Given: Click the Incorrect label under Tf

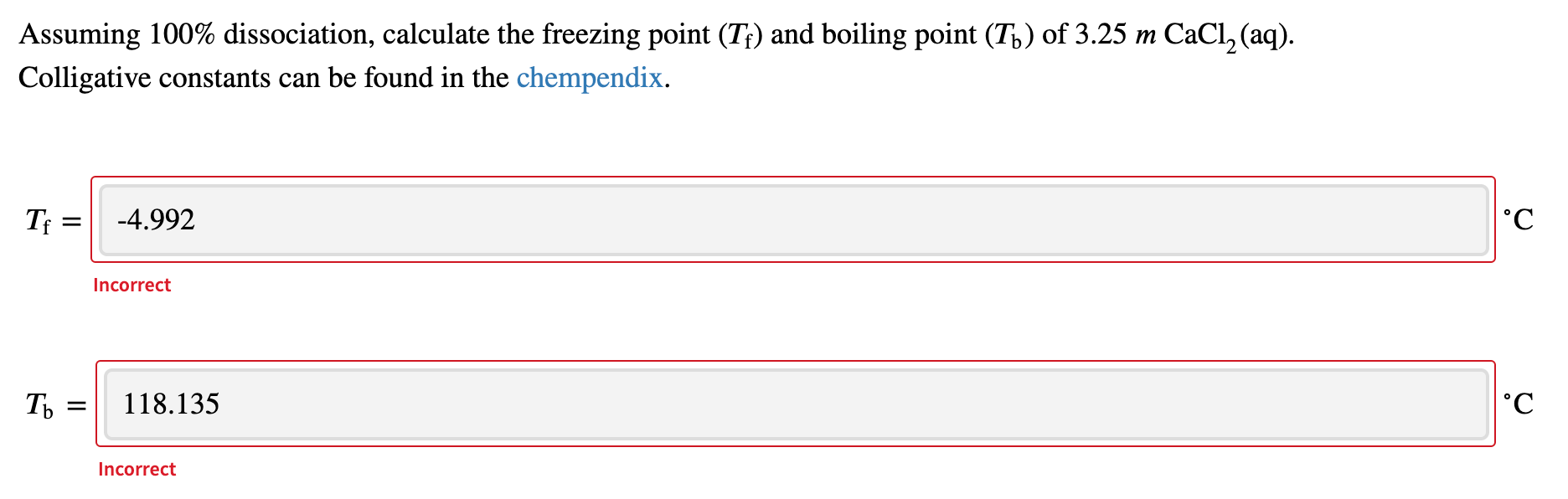Looking at the screenshot, I should [x=132, y=285].
